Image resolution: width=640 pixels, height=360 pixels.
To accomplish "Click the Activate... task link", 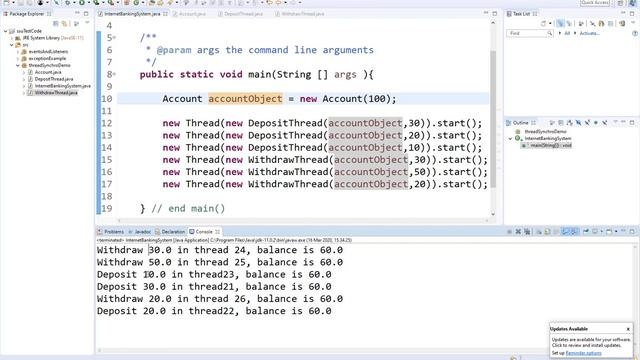I will click(x=589, y=33).
